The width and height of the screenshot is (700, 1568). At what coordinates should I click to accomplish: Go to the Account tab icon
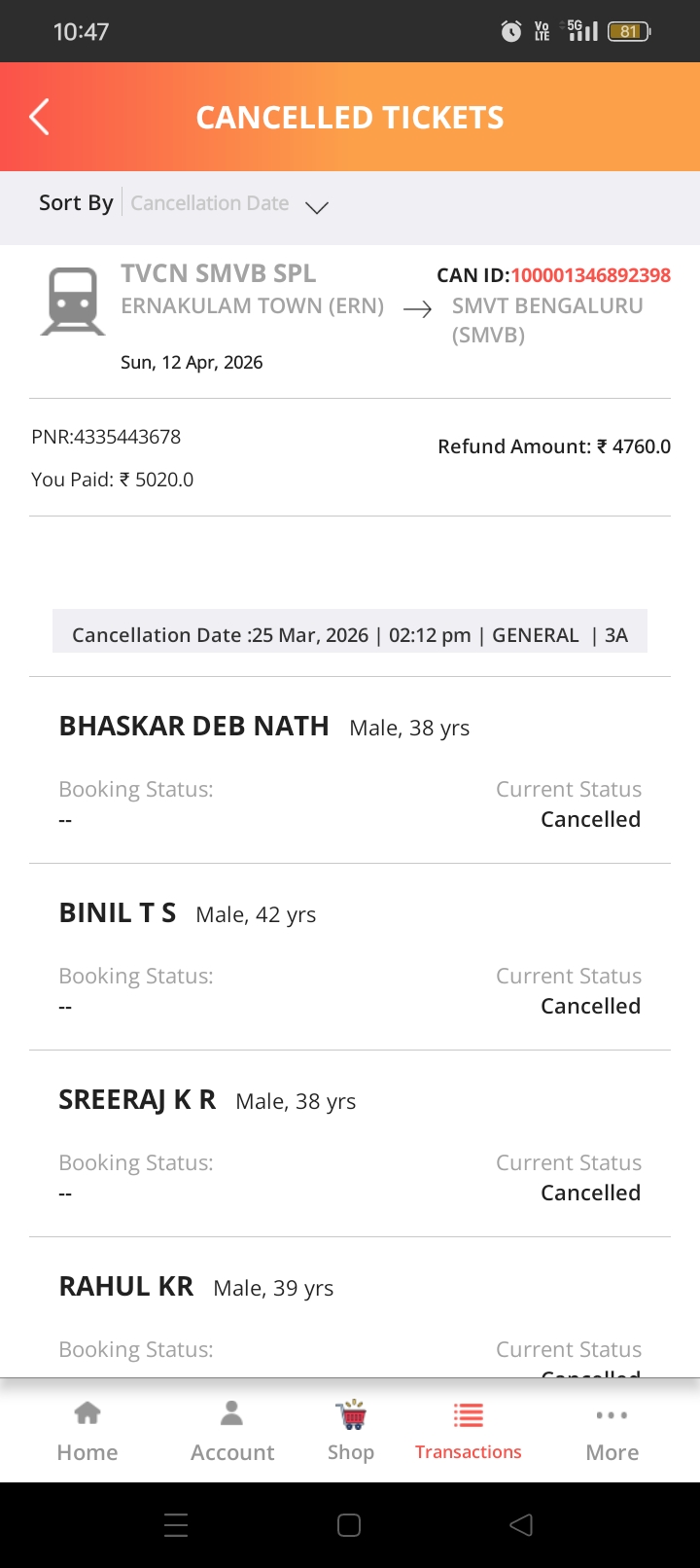tap(231, 1412)
